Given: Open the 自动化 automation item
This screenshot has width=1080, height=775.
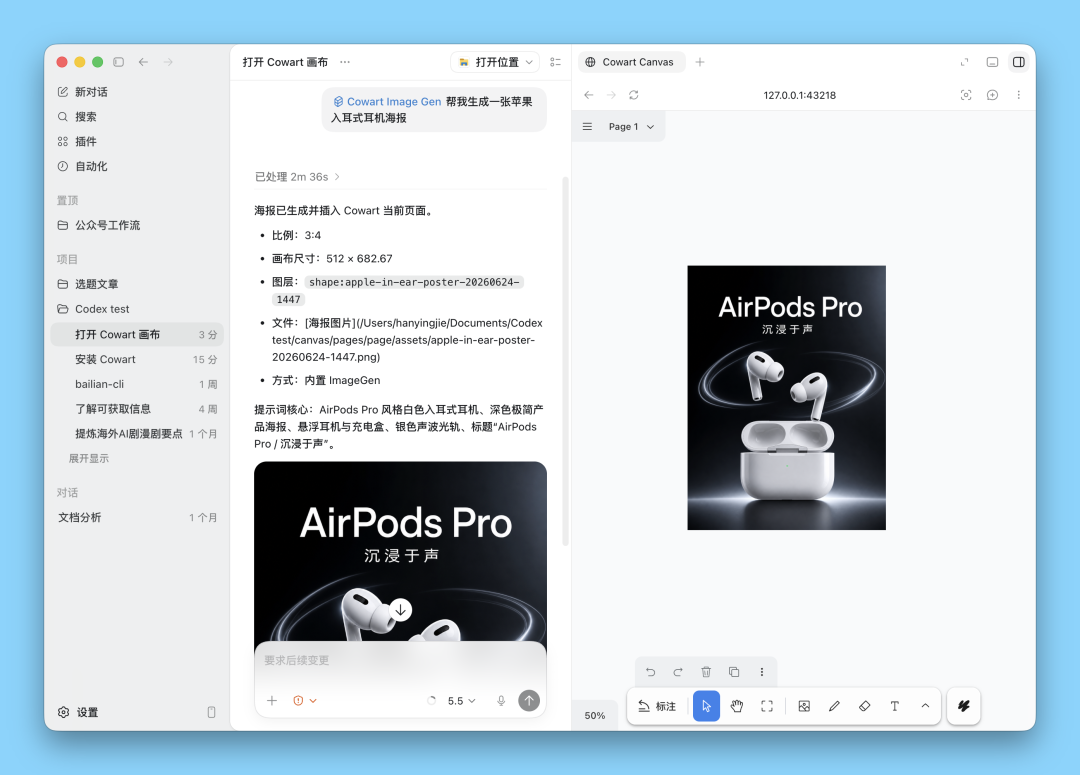Looking at the screenshot, I should pos(137,166).
